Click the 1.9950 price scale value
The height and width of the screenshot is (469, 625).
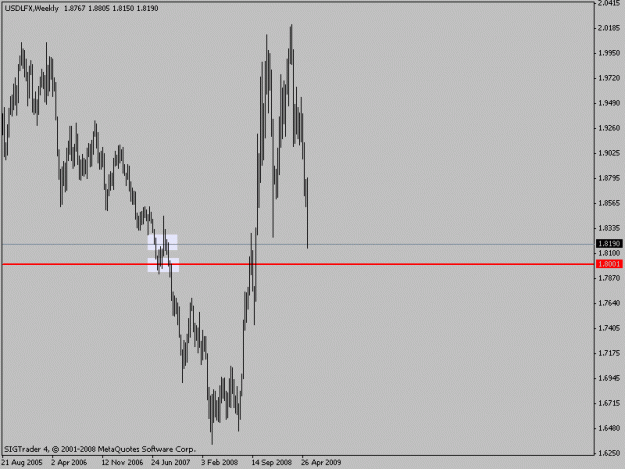pos(609,53)
